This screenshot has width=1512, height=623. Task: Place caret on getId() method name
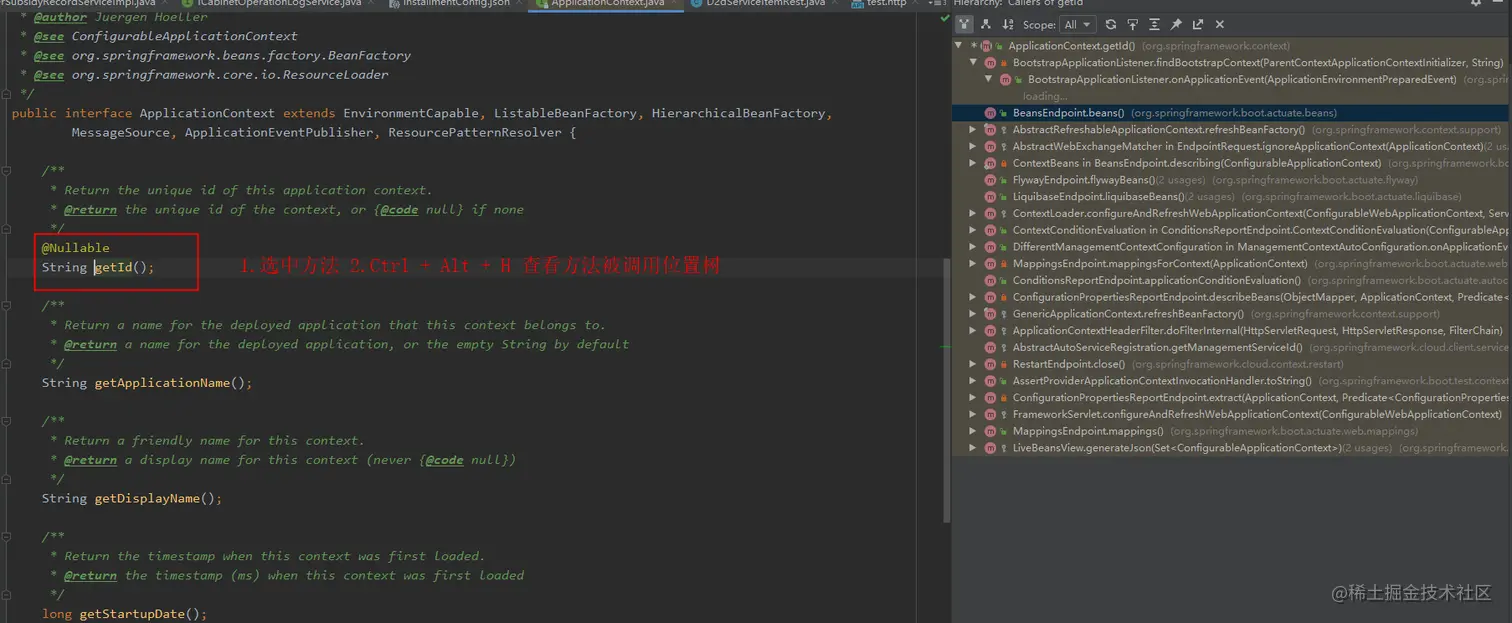click(x=113, y=267)
